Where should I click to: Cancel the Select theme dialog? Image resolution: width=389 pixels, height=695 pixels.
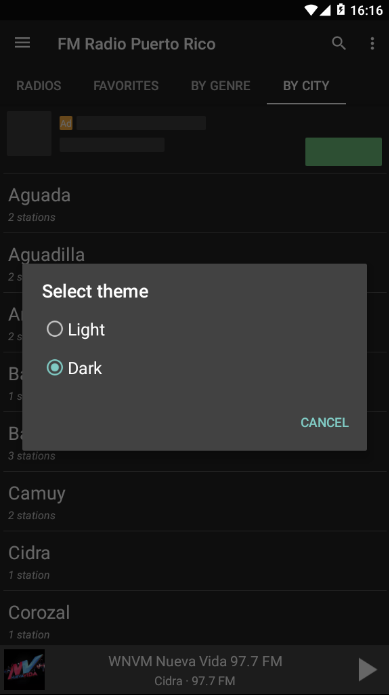tap(325, 422)
